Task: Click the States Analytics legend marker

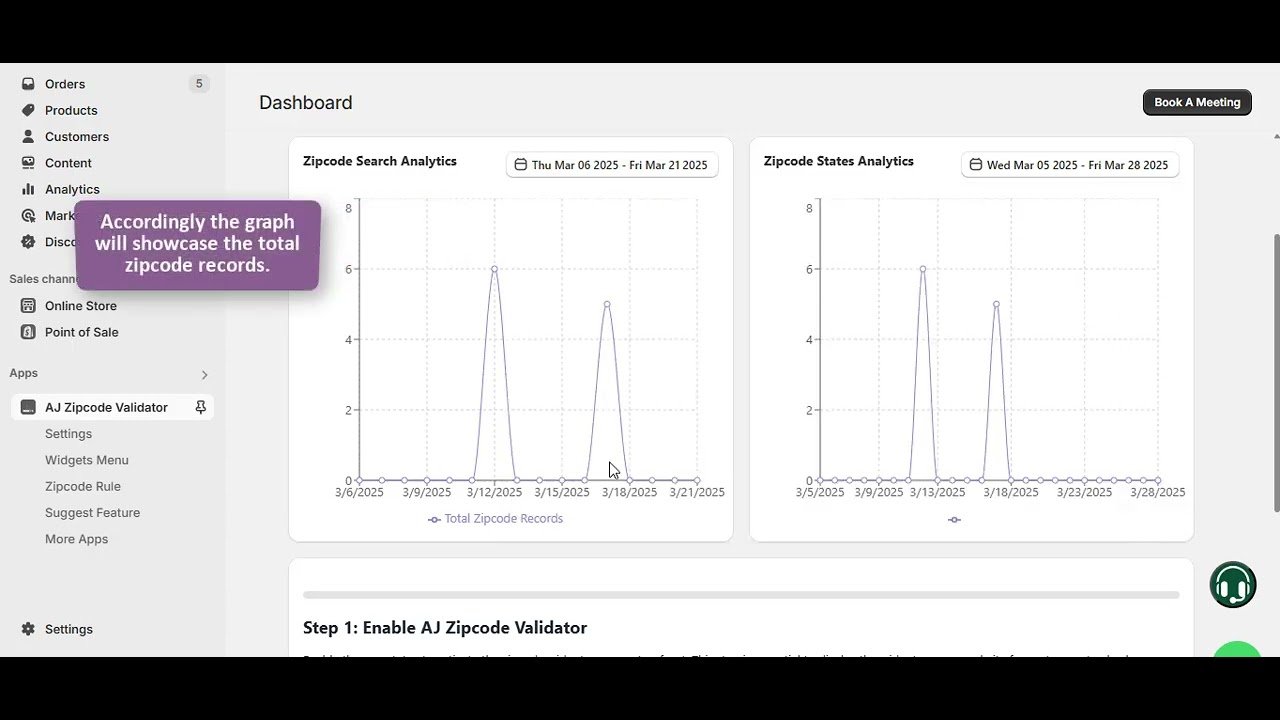Action: click(954, 519)
